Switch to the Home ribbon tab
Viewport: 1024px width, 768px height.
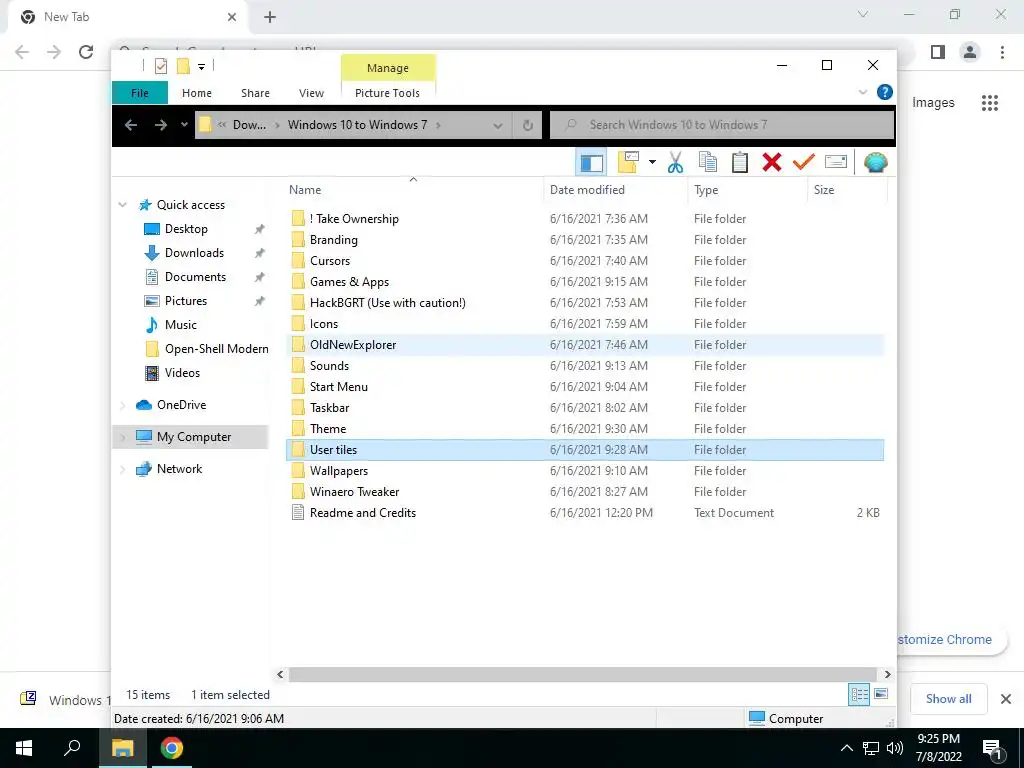197,93
